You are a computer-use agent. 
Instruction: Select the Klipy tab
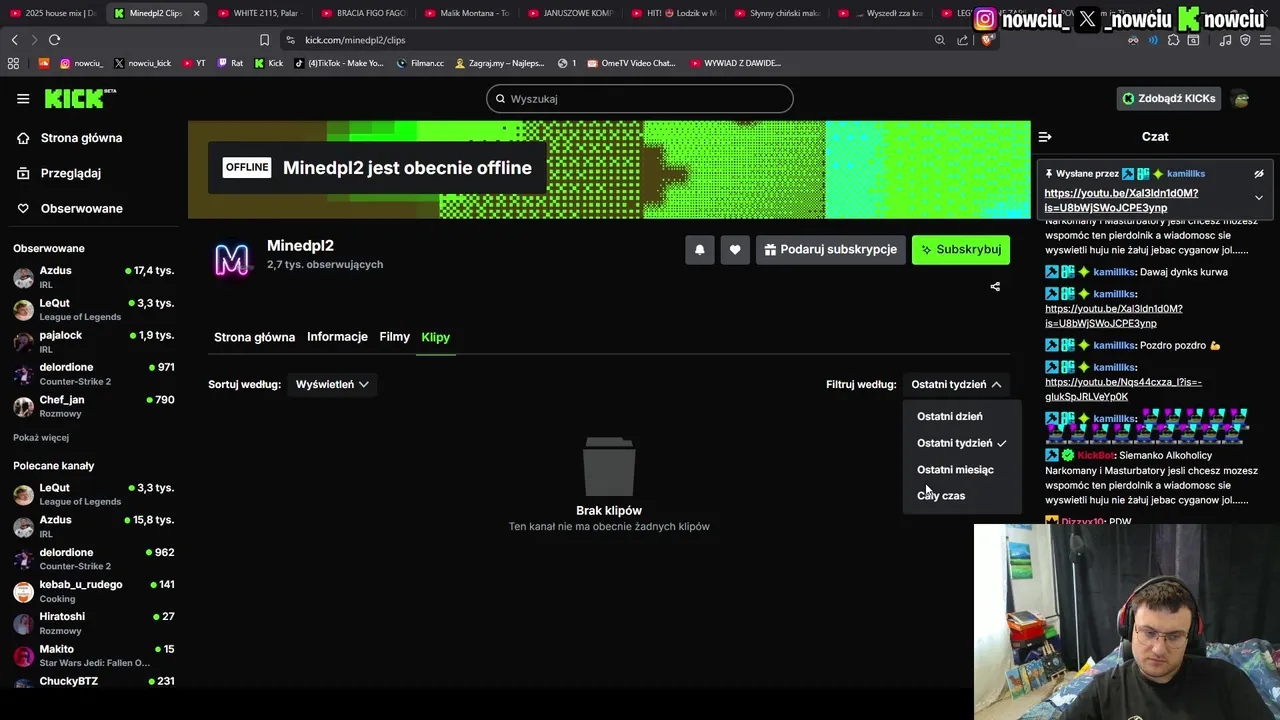click(435, 337)
